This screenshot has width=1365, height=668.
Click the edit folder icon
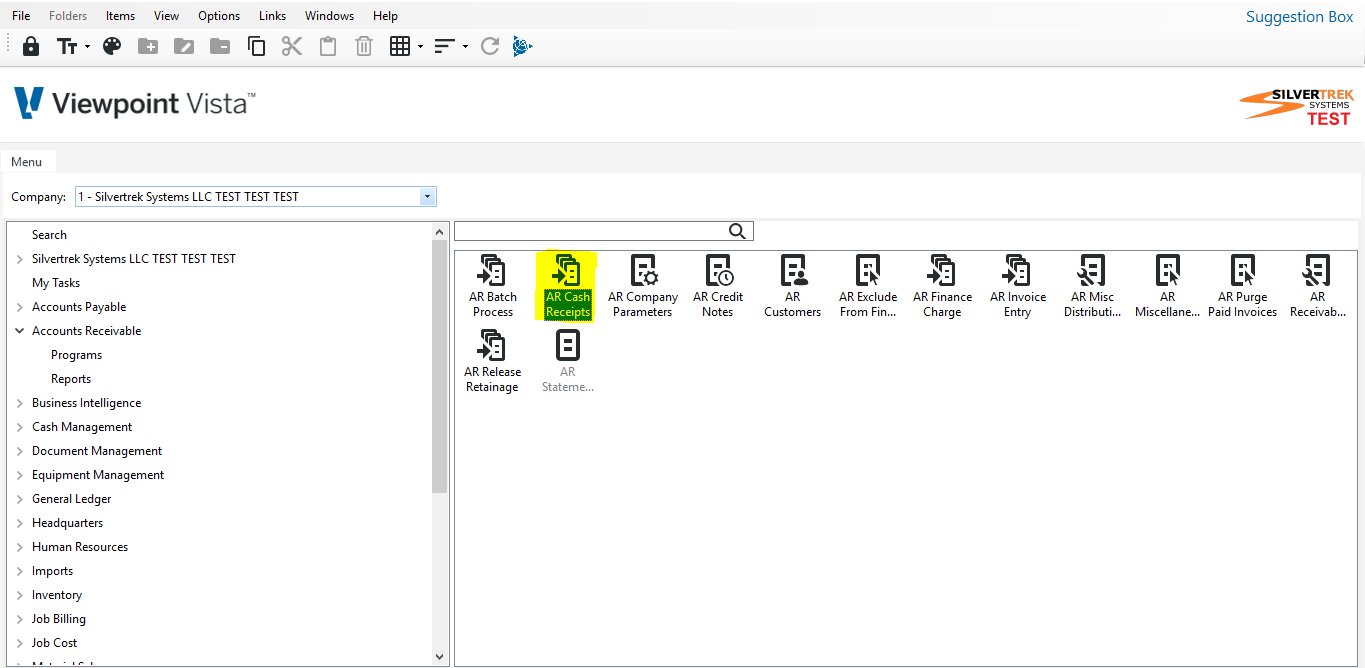184,46
